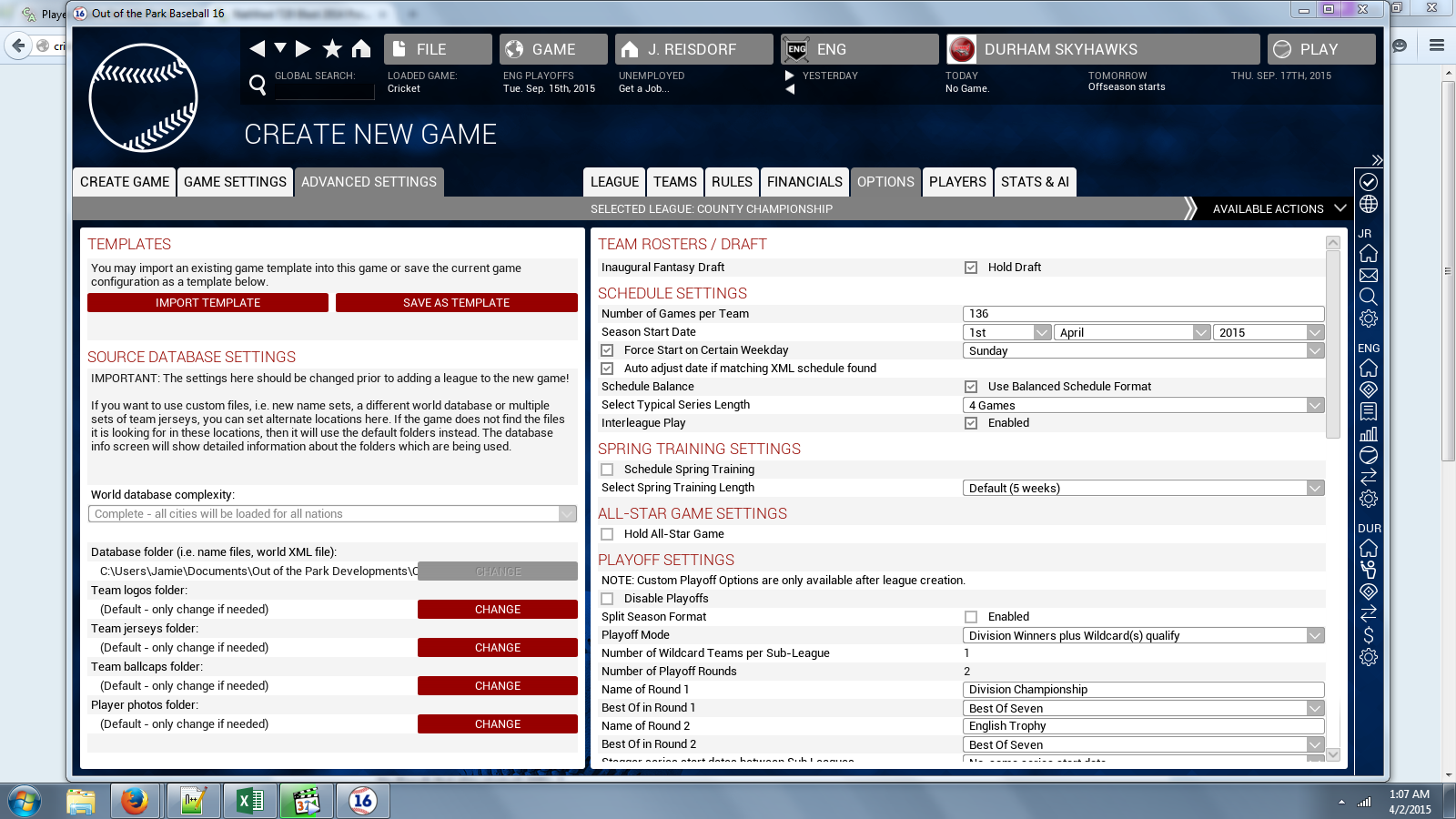
Task: Click the global search magnifier icon
Action: 258,85
